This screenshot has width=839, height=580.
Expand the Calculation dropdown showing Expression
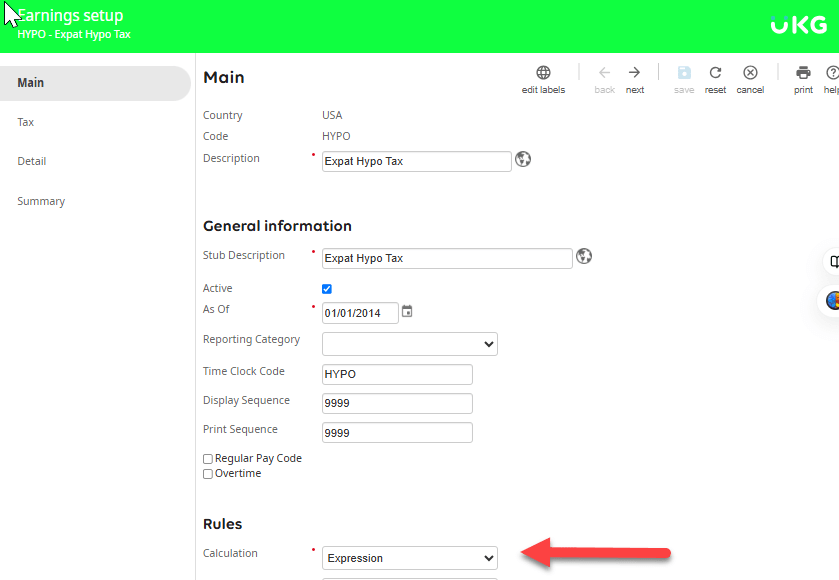click(410, 558)
